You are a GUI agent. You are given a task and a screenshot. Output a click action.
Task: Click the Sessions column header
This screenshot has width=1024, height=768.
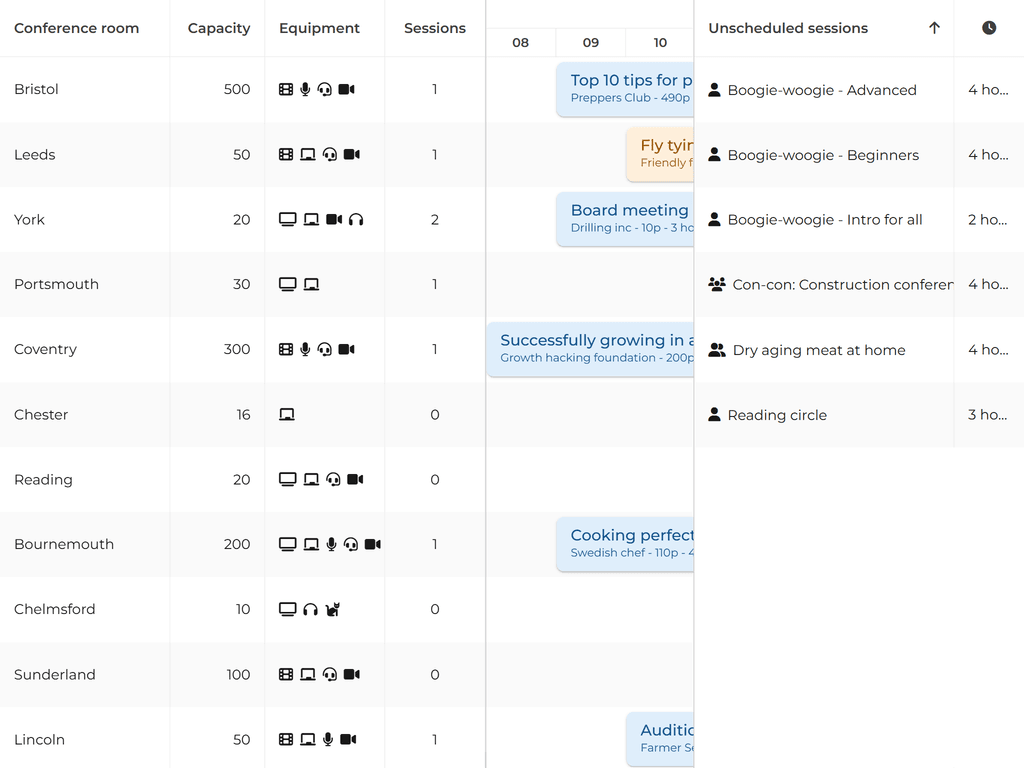coord(434,28)
